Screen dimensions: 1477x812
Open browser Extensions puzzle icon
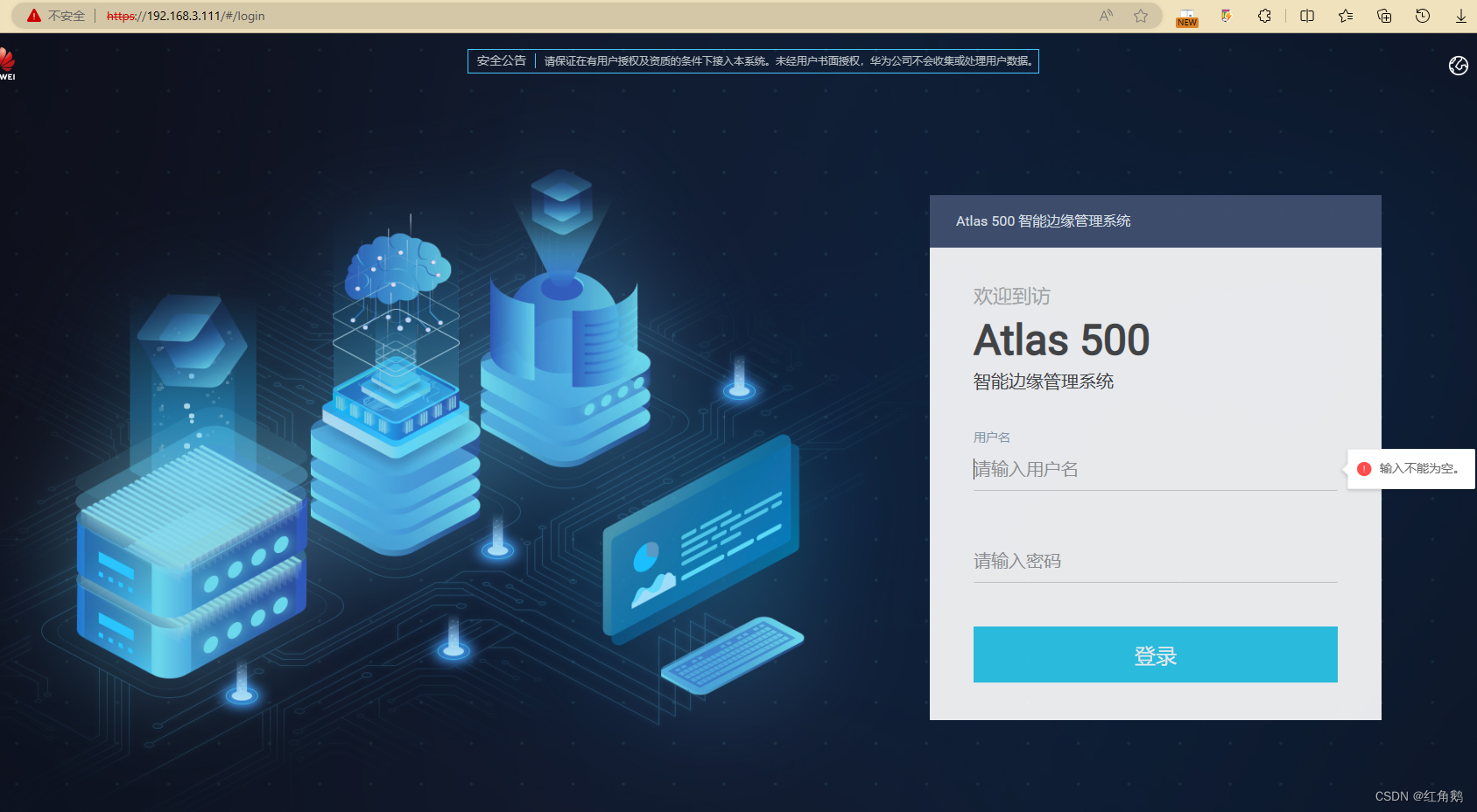1264,16
